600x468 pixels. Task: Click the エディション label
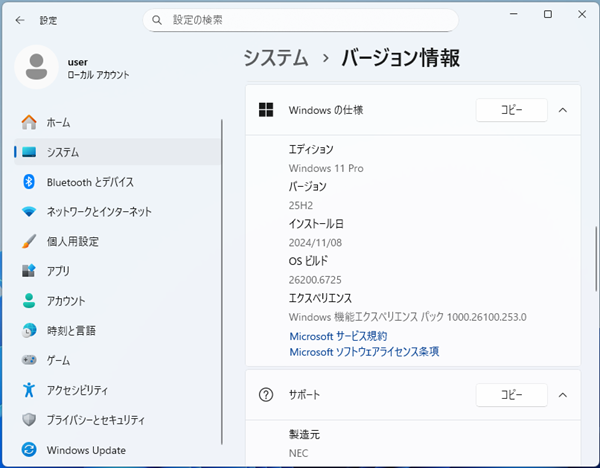tap(311, 149)
